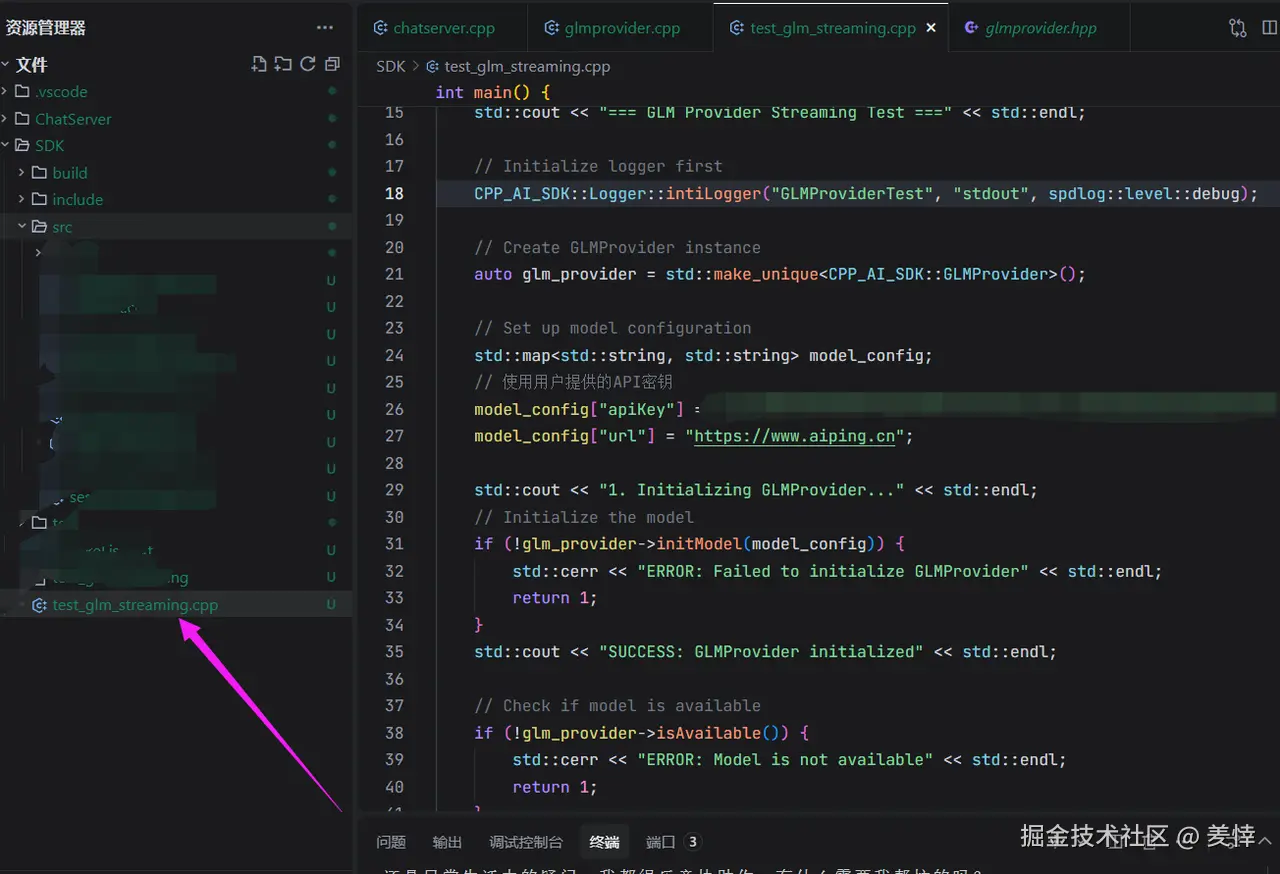Expand the include folder chevron
Image resolution: width=1280 pixels, height=874 pixels.
pyautogui.click(x=22, y=199)
